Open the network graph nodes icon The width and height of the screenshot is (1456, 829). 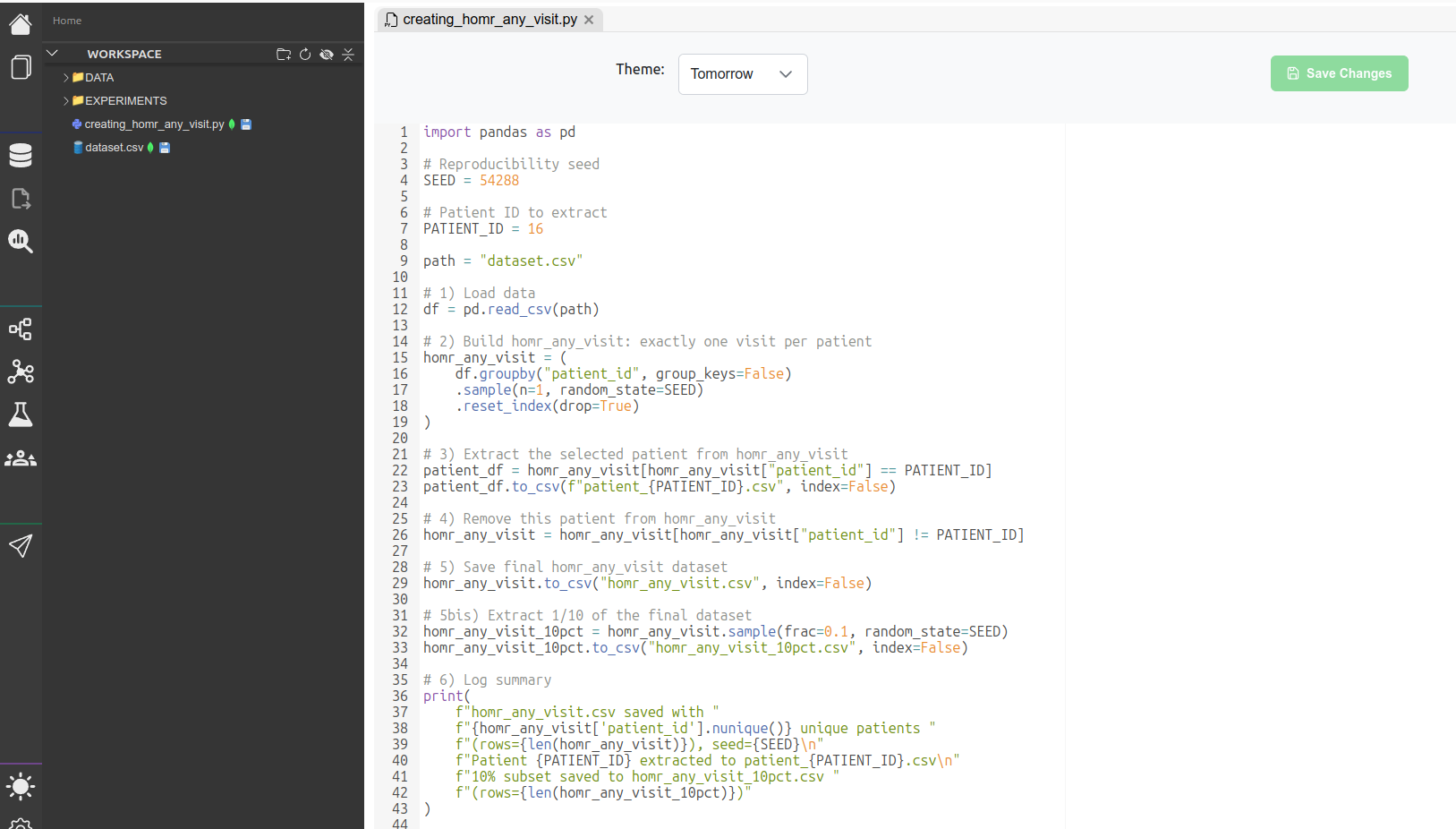click(21, 372)
